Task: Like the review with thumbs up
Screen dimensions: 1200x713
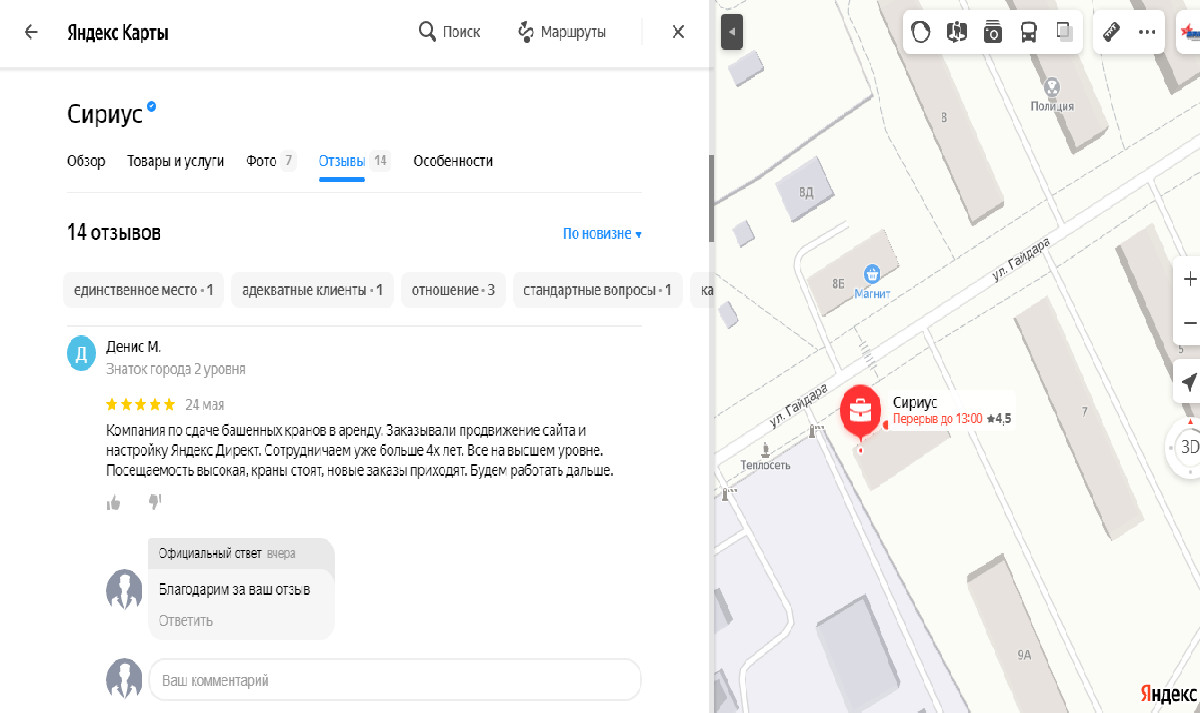Action: click(x=114, y=502)
